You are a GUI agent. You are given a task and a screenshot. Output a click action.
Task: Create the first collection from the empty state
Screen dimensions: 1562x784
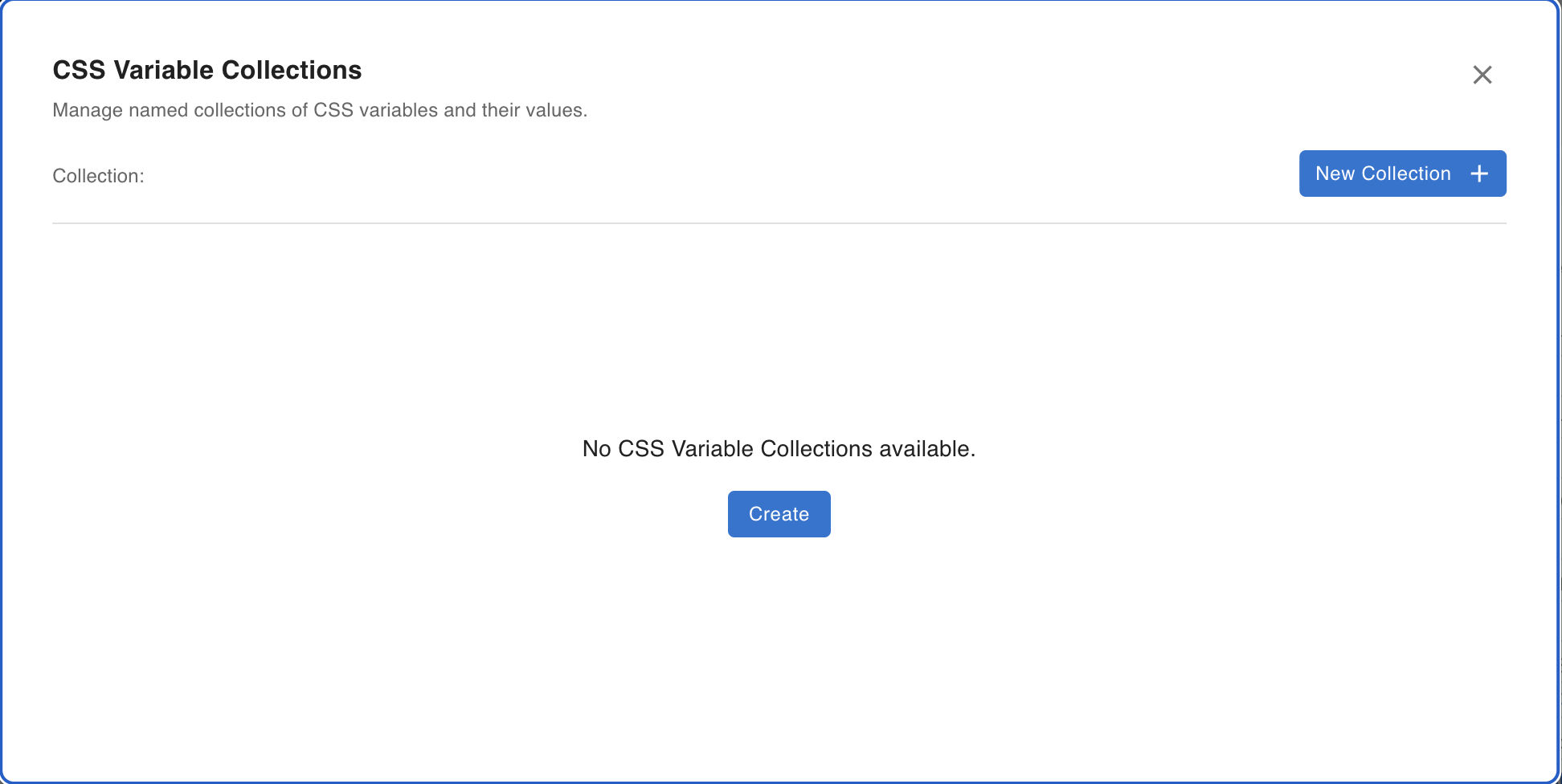pos(779,514)
